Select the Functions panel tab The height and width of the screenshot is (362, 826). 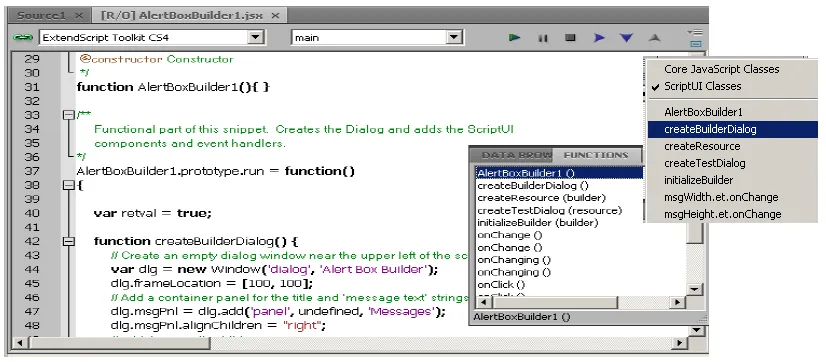[596, 155]
